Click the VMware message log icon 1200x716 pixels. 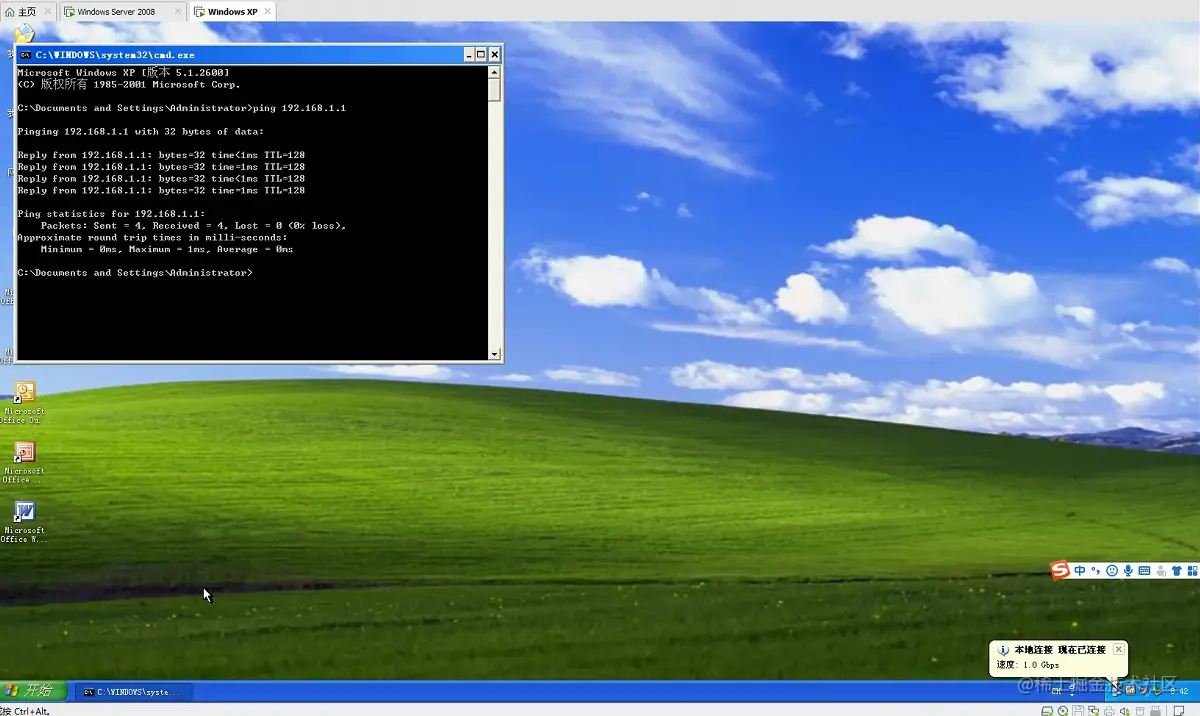coord(1179,711)
